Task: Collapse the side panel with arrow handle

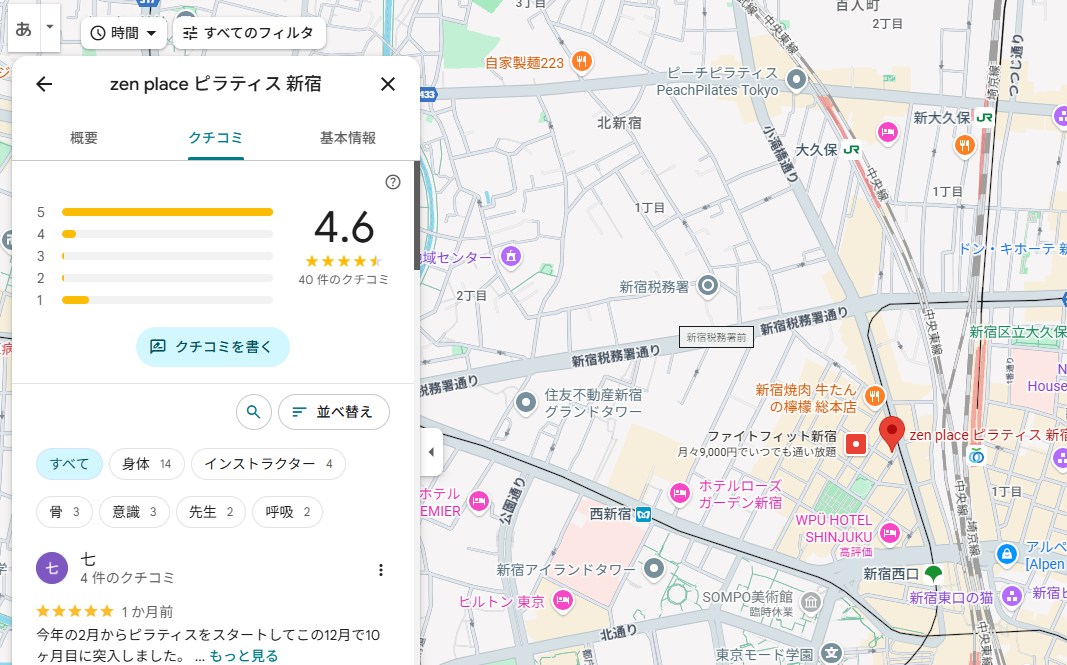Action: pos(430,452)
